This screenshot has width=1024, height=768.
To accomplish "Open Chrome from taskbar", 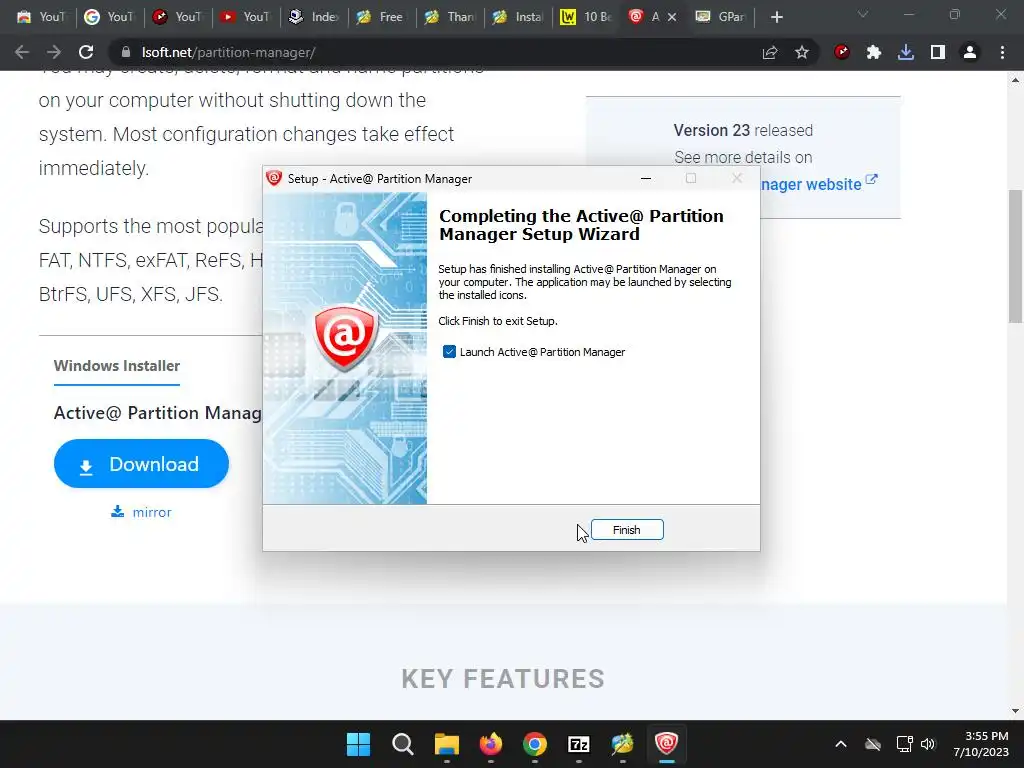I will [535, 744].
